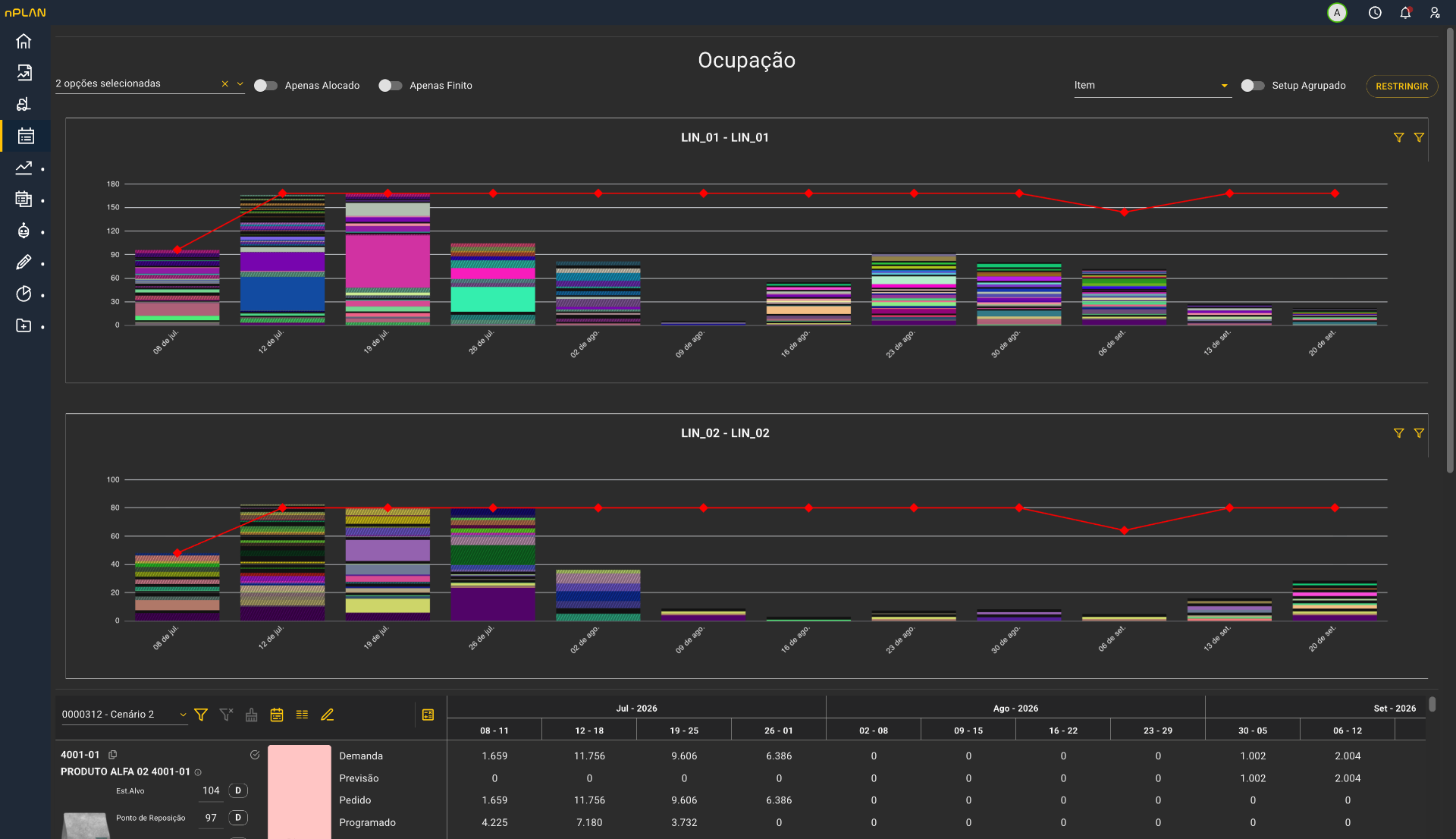Viewport: 1456px width, 839px height.
Task: Click the notifications bell icon
Action: point(1405,13)
